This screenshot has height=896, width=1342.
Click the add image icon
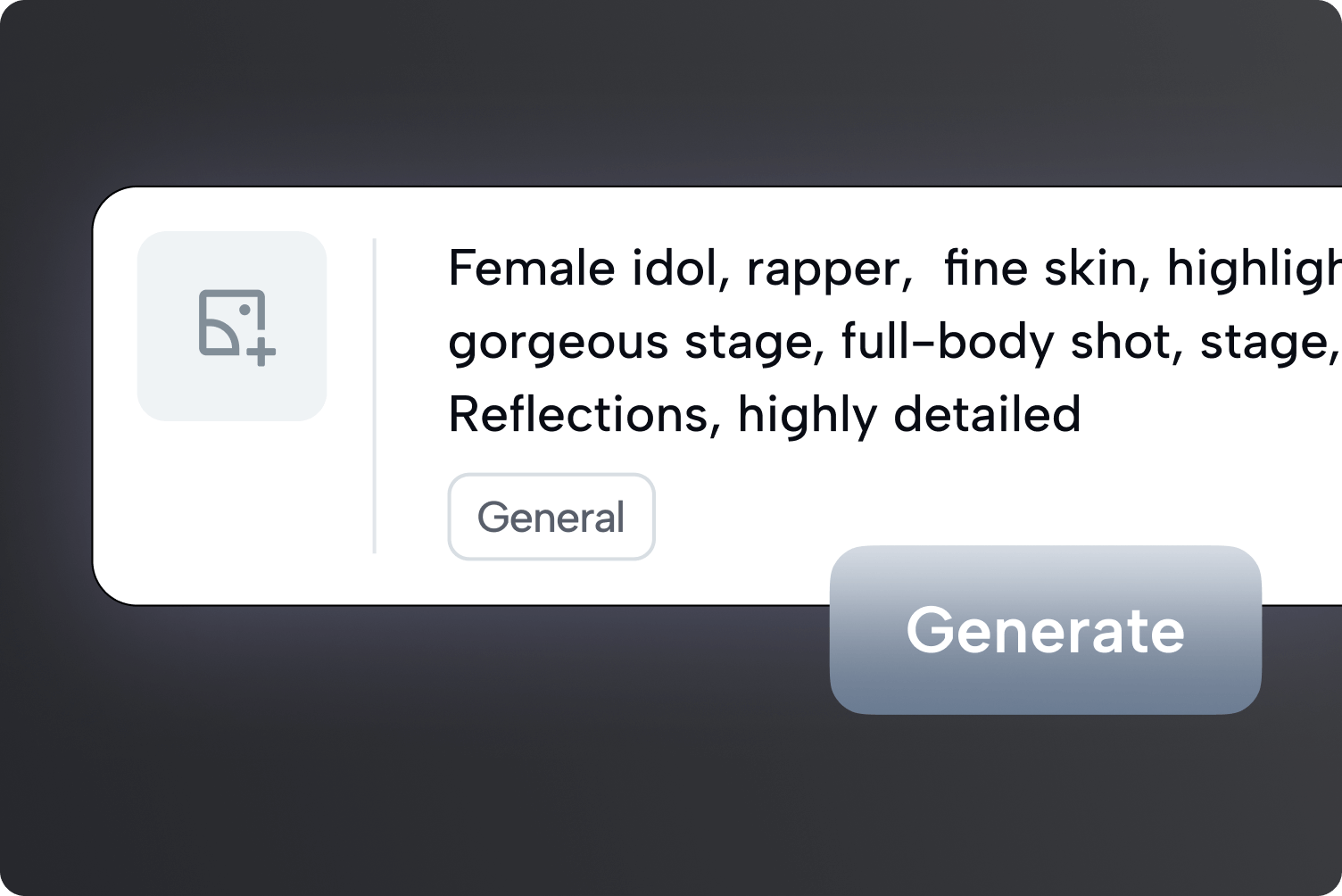coord(236,327)
